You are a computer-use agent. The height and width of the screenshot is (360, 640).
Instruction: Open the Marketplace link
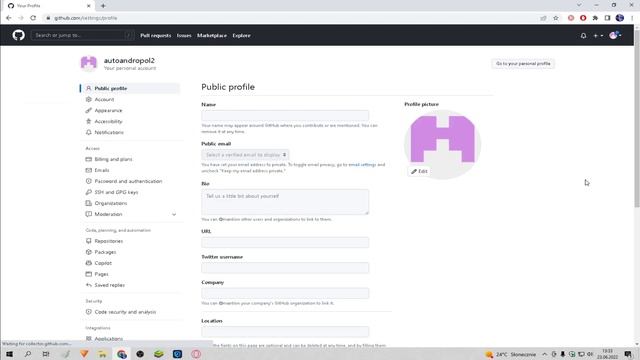coord(212,36)
